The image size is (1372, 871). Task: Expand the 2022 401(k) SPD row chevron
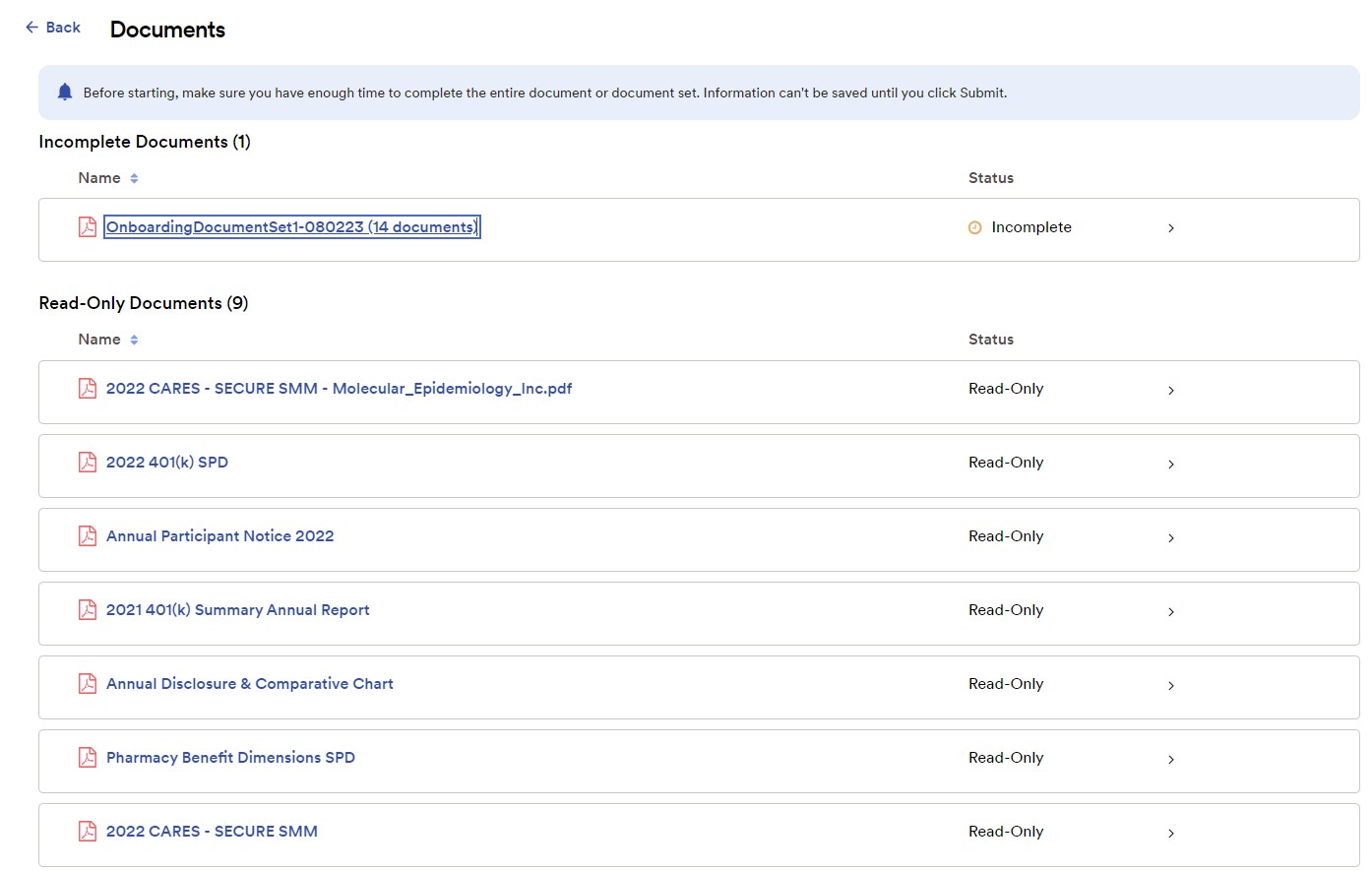click(1171, 464)
